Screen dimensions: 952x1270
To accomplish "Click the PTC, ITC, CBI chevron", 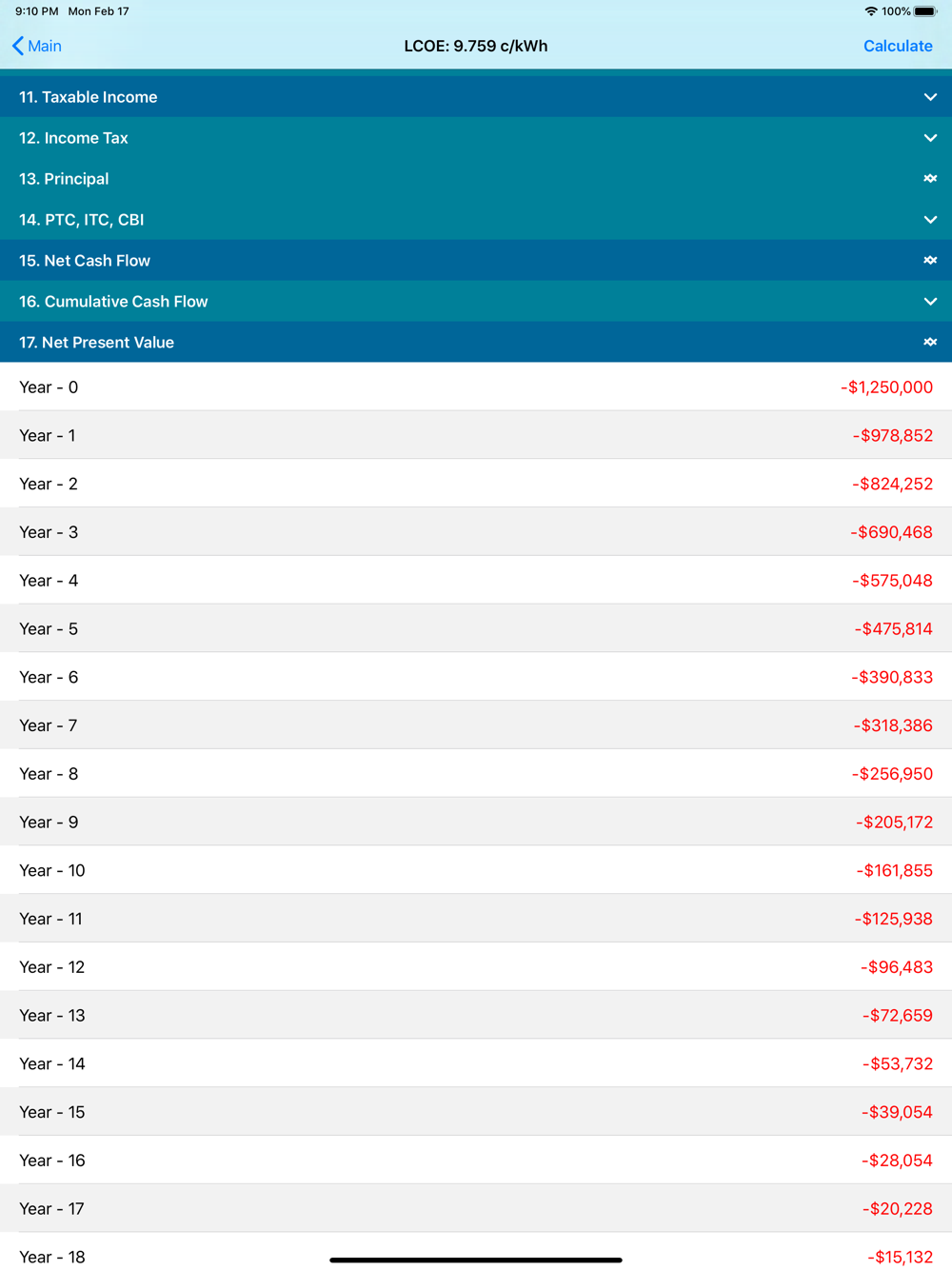I will (x=930, y=220).
